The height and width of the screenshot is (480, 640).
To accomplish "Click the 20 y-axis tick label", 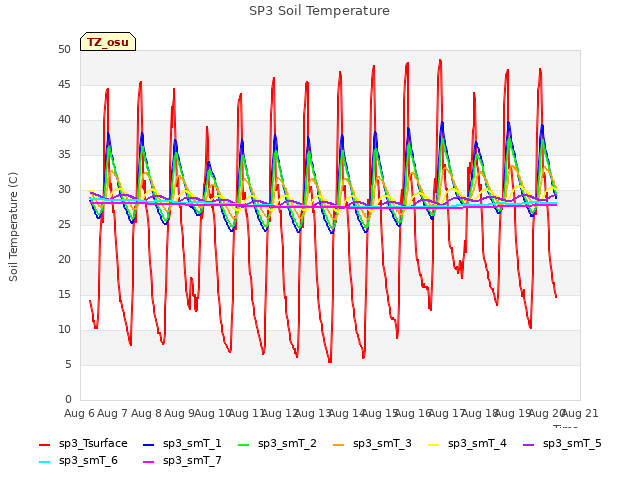I will tap(64, 260).
